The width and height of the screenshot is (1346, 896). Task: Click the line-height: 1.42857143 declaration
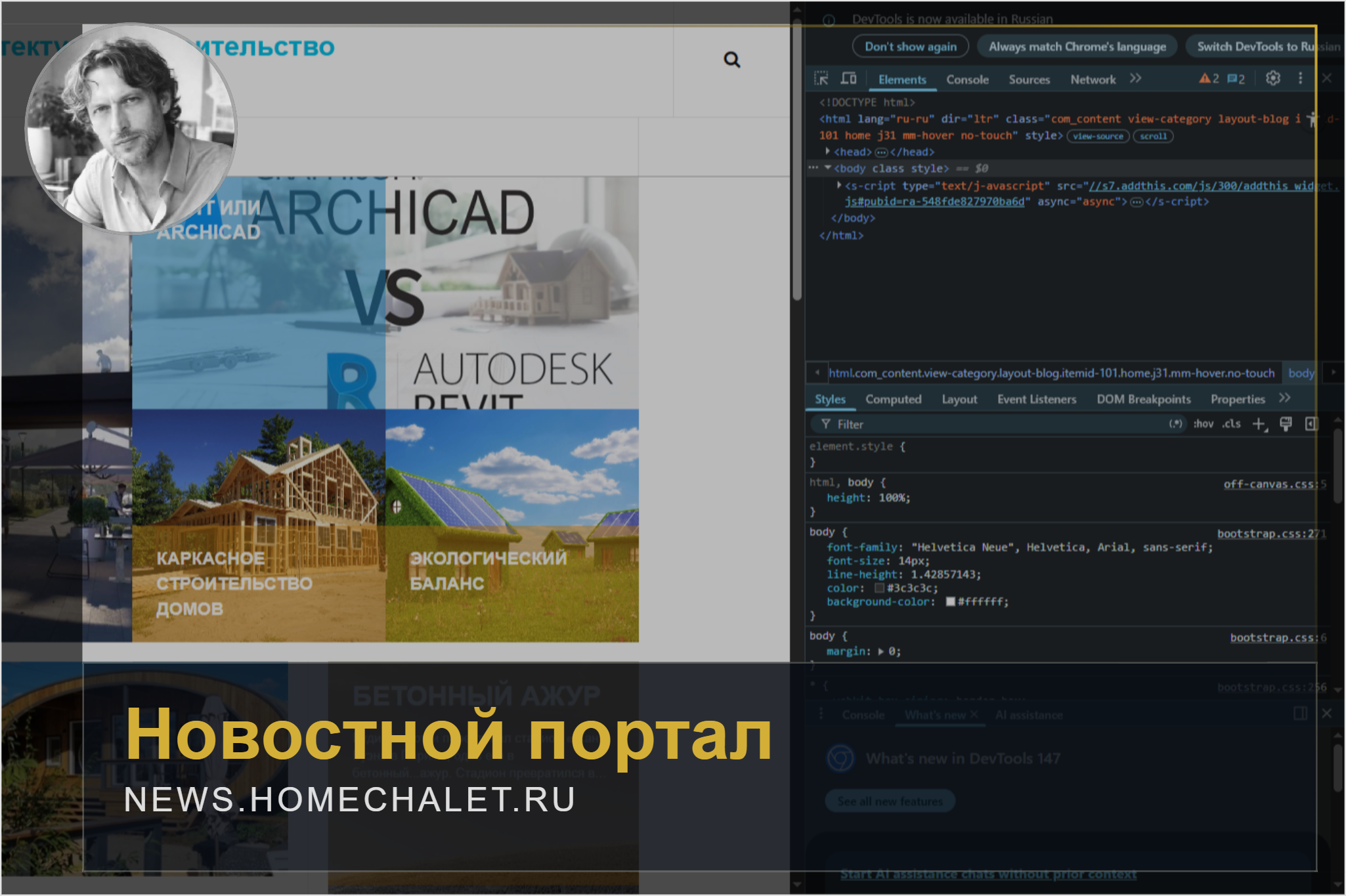pyautogui.click(x=903, y=574)
